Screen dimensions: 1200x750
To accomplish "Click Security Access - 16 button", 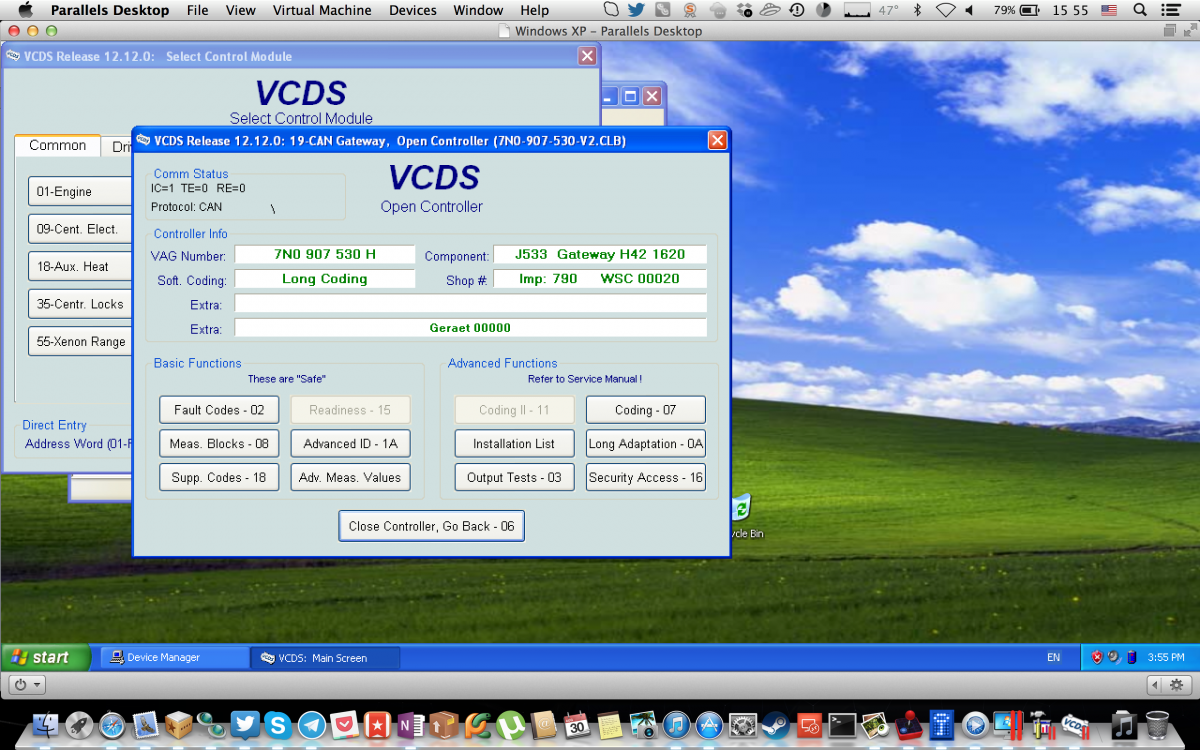I will click(x=646, y=478).
